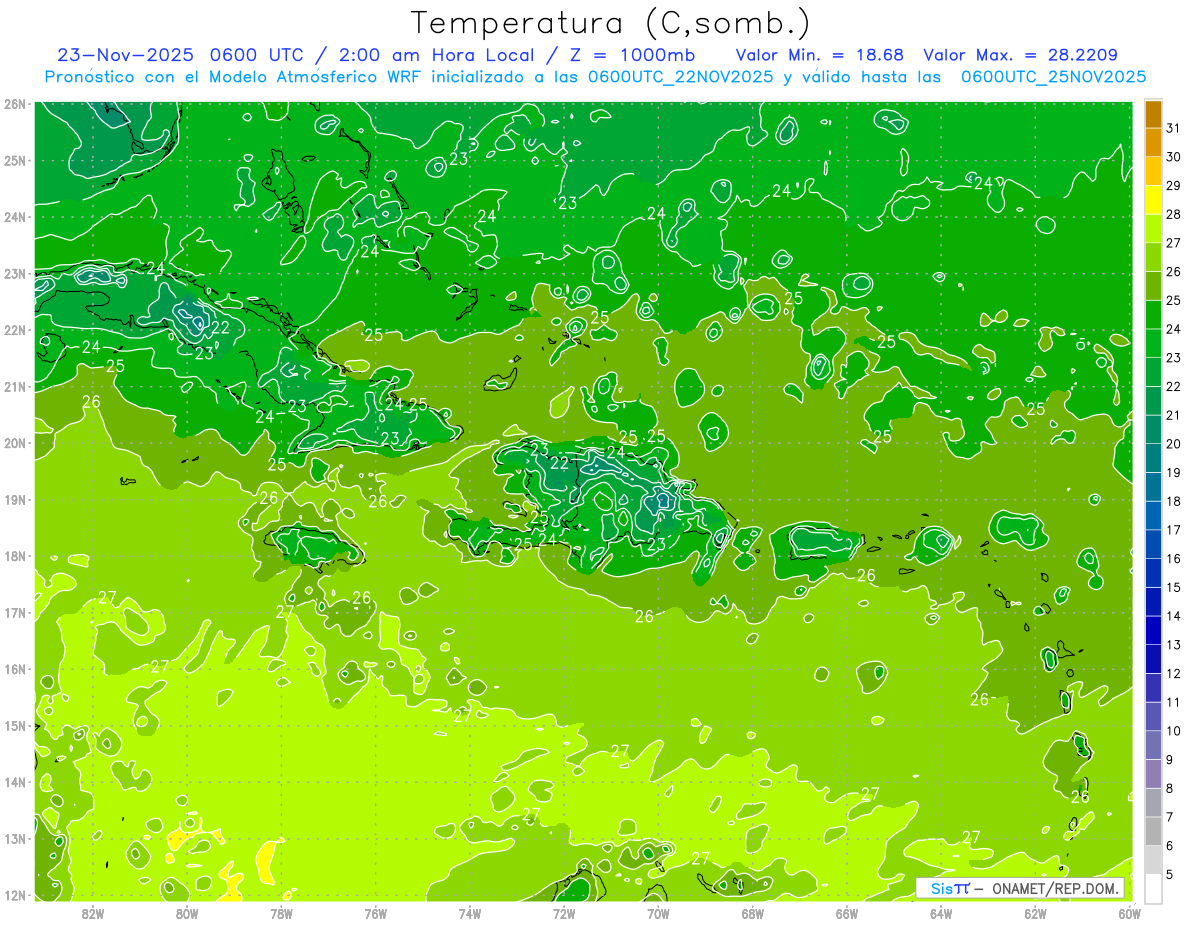Screen dimensions: 1200x927
Task: Select the "Valor Min. = 18.68" text
Action: (x=819, y=55)
